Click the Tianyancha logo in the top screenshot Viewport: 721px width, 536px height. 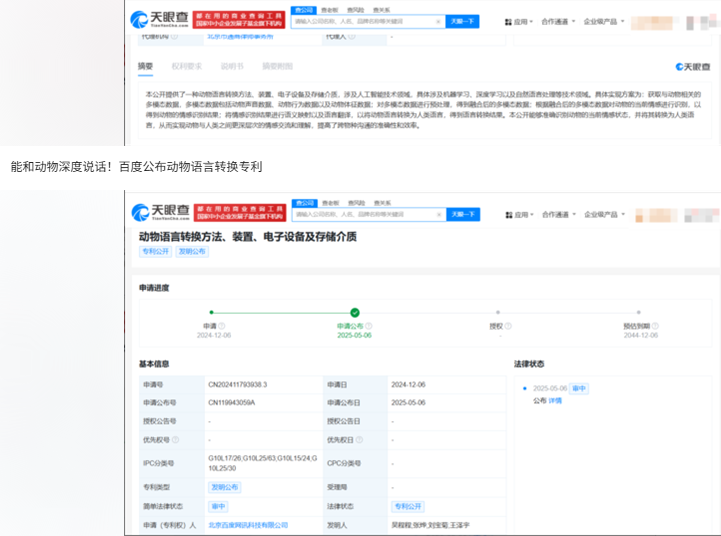pos(163,19)
